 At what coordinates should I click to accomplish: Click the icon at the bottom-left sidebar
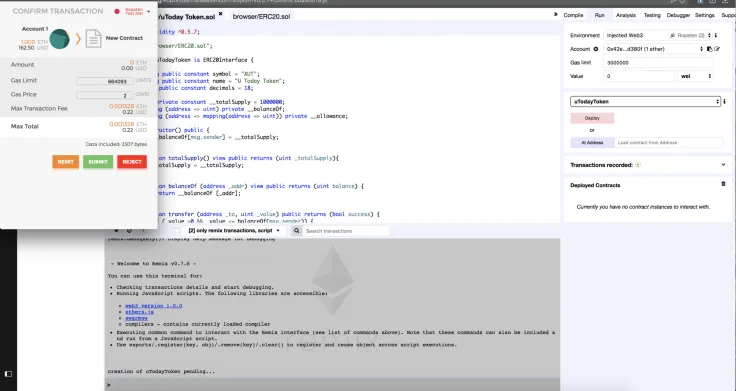pos(8,374)
